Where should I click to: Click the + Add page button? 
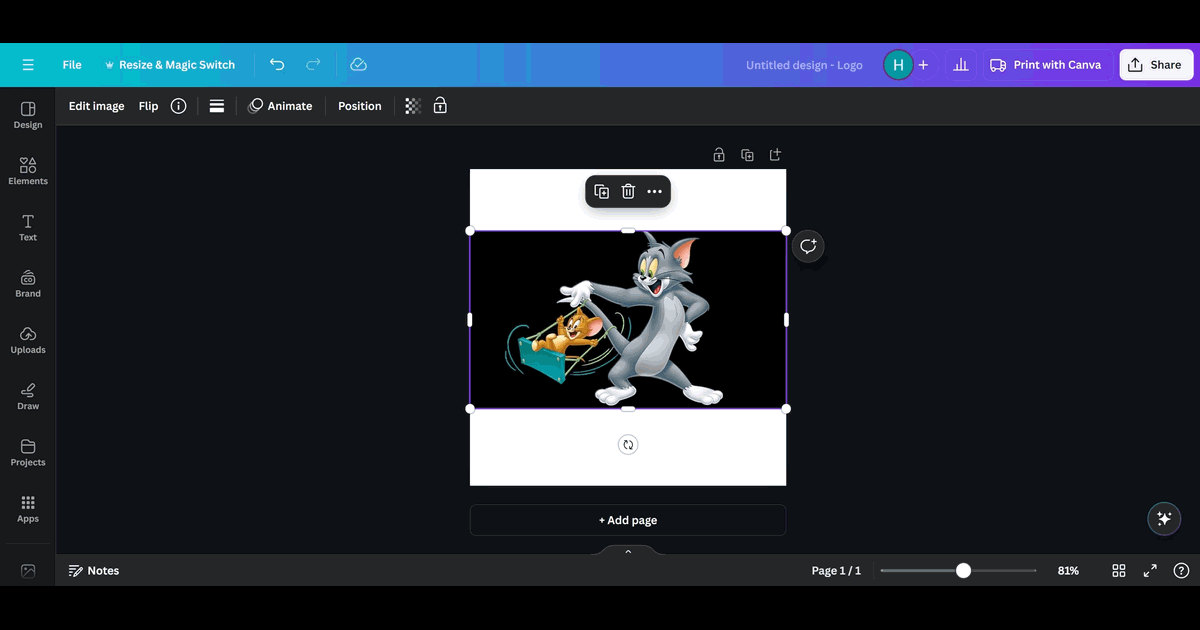coord(628,520)
